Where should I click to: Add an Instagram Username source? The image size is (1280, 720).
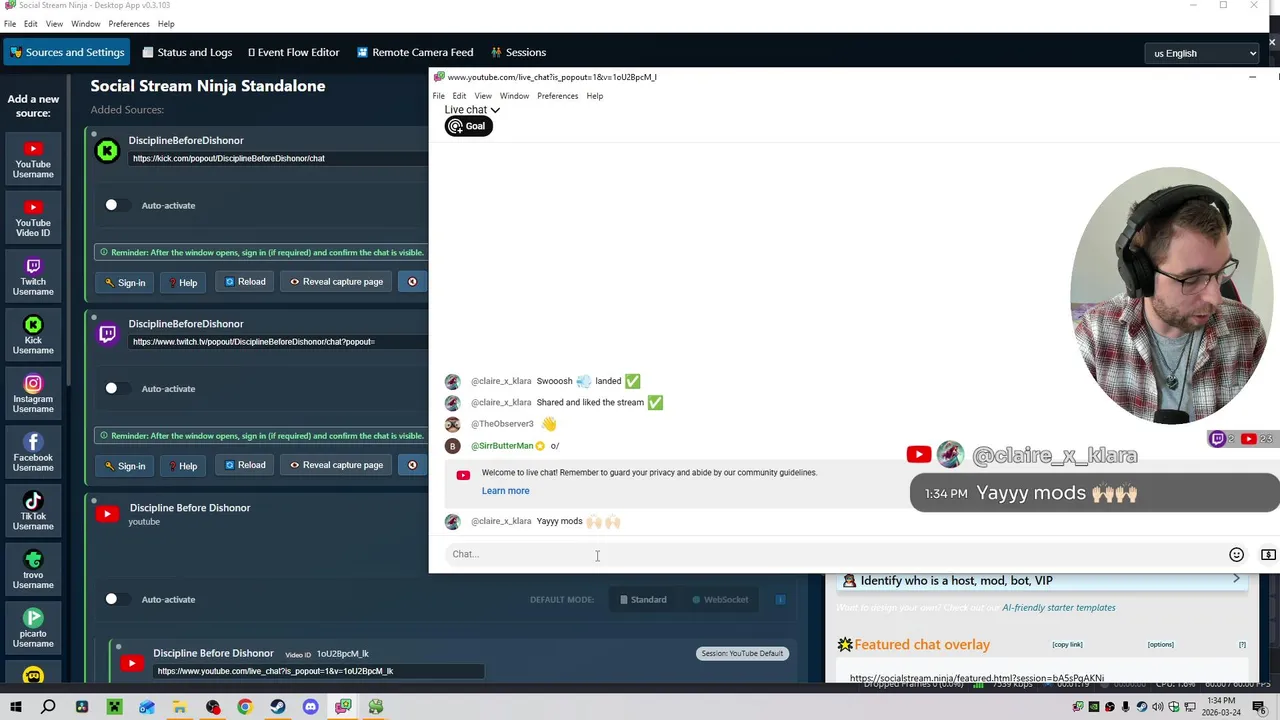(x=33, y=394)
